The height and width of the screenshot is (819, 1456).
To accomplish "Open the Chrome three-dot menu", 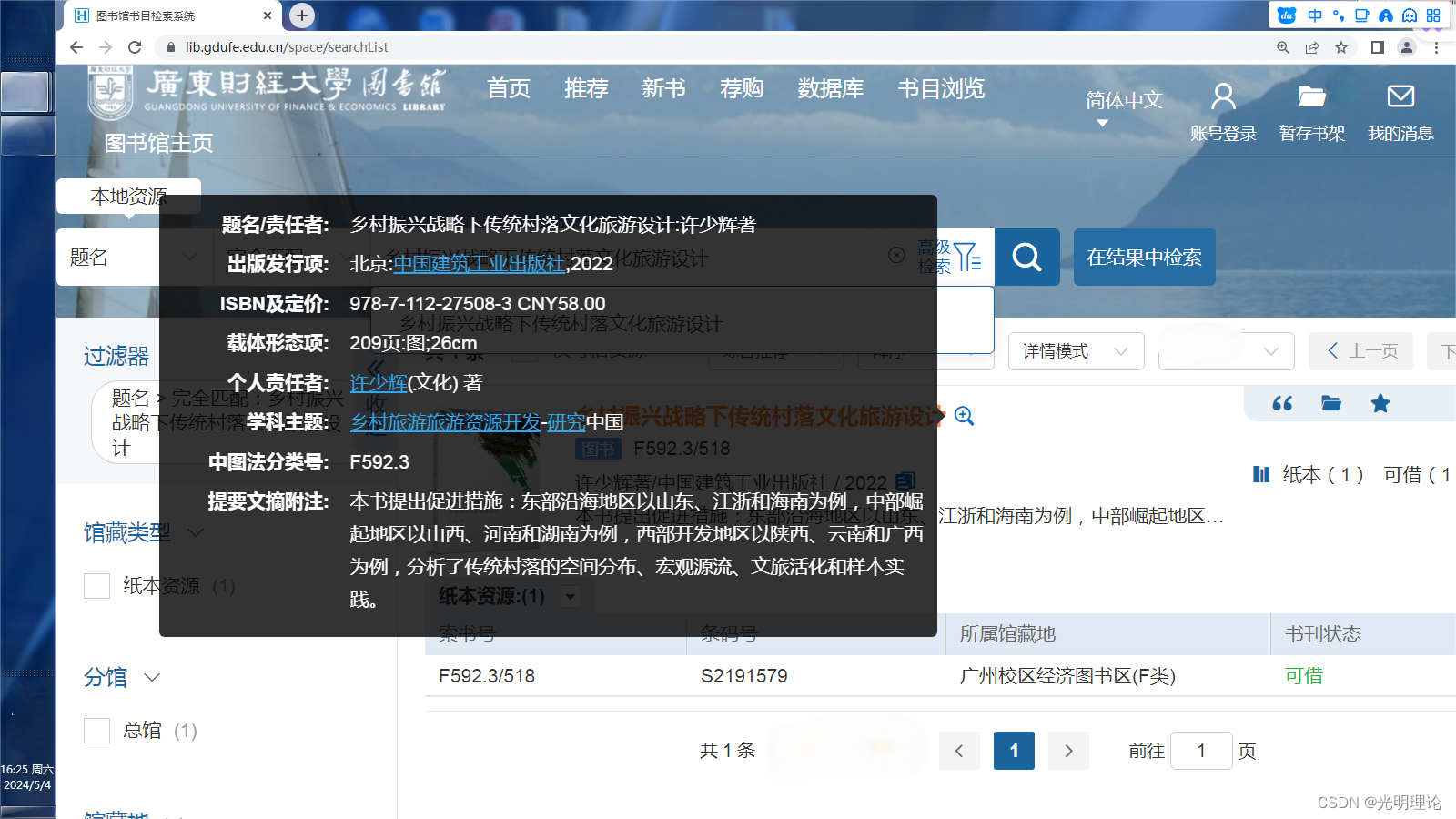I will pyautogui.click(x=1436, y=47).
